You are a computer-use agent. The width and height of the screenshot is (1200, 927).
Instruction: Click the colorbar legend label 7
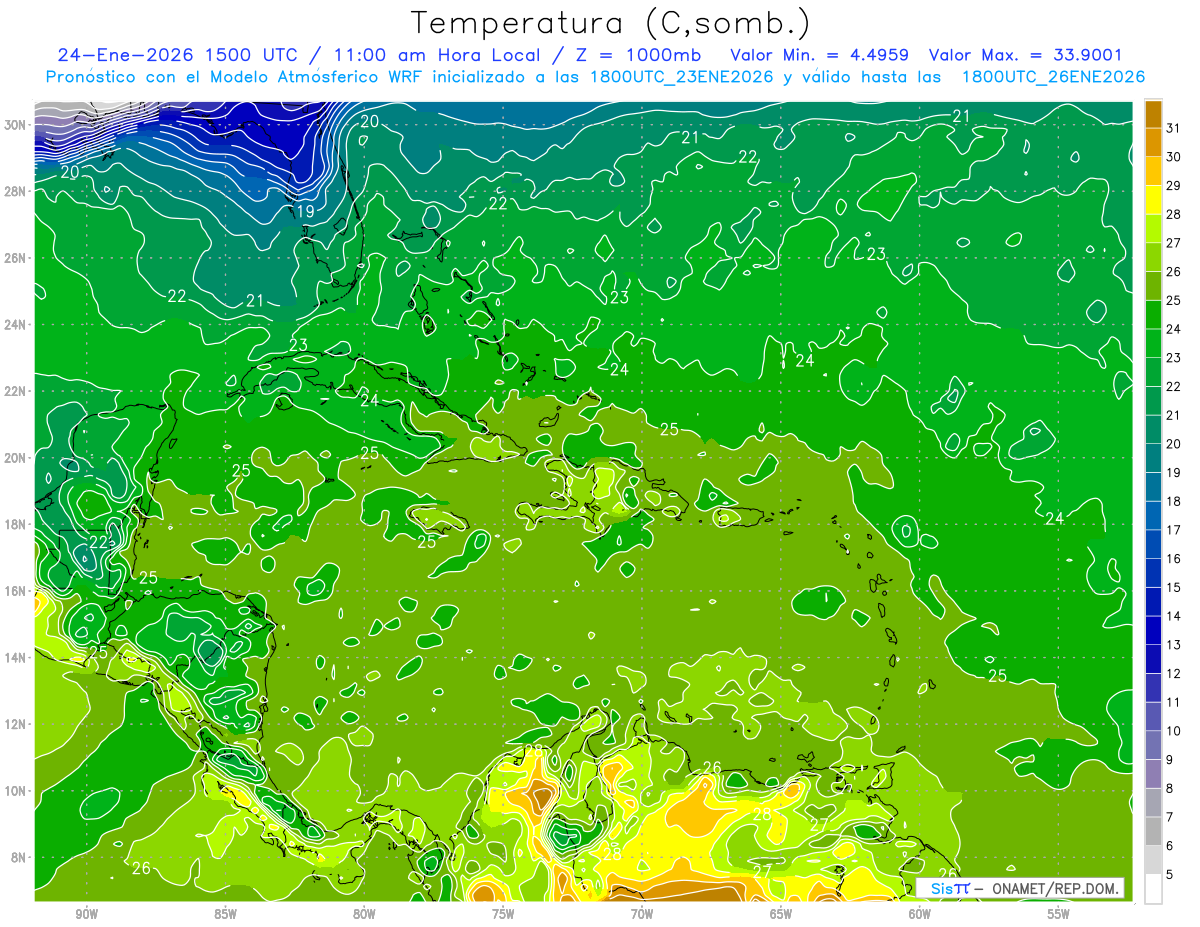[1170, 817]
